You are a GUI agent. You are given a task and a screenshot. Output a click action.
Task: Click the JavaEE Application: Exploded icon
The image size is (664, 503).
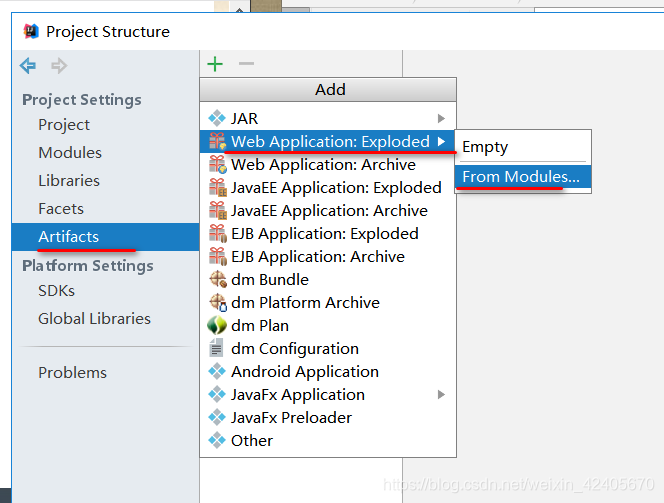(x=218, y=188)
